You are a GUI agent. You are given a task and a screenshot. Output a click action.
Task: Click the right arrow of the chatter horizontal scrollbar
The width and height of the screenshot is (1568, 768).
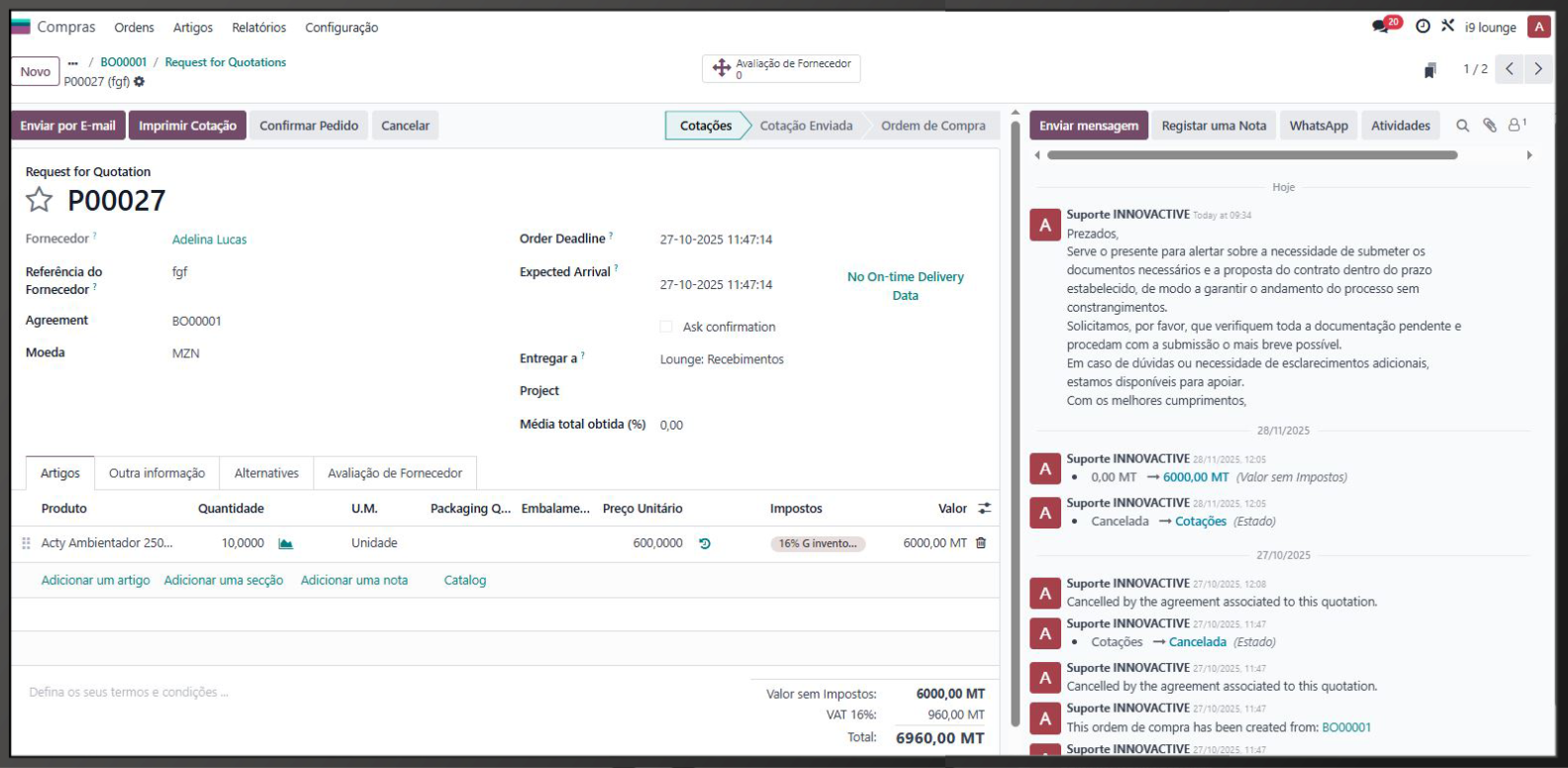pos(1529,155)
